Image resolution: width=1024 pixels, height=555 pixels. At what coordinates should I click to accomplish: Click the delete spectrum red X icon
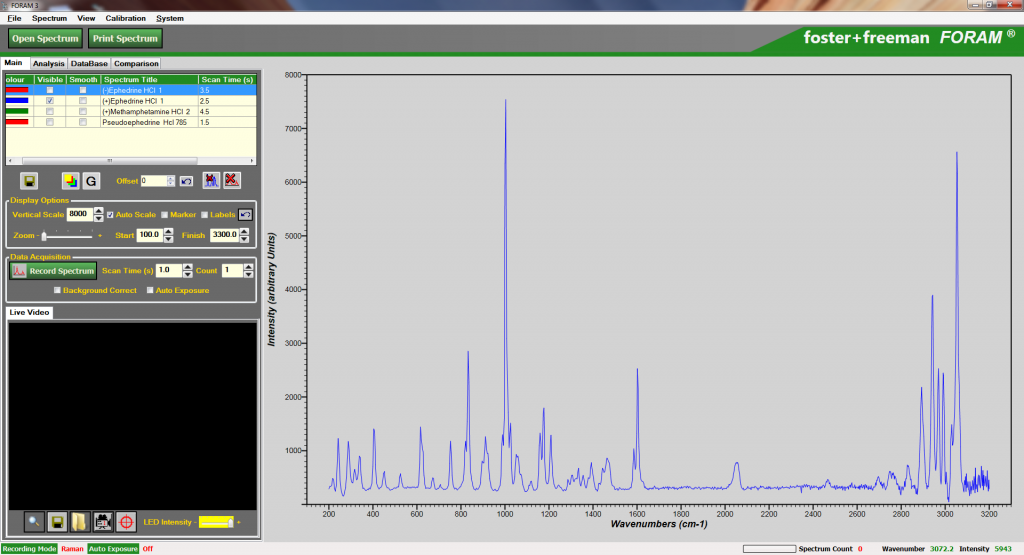[232, 181]
